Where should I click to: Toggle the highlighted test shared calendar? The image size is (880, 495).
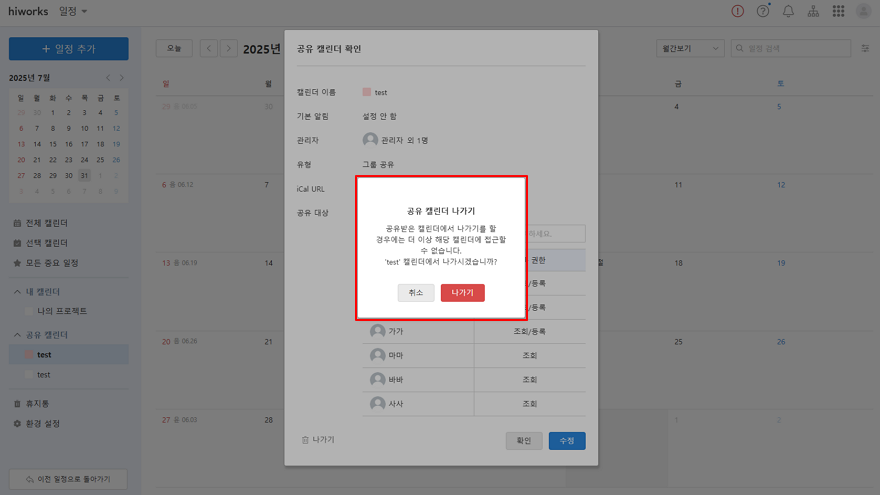[29, 355]
